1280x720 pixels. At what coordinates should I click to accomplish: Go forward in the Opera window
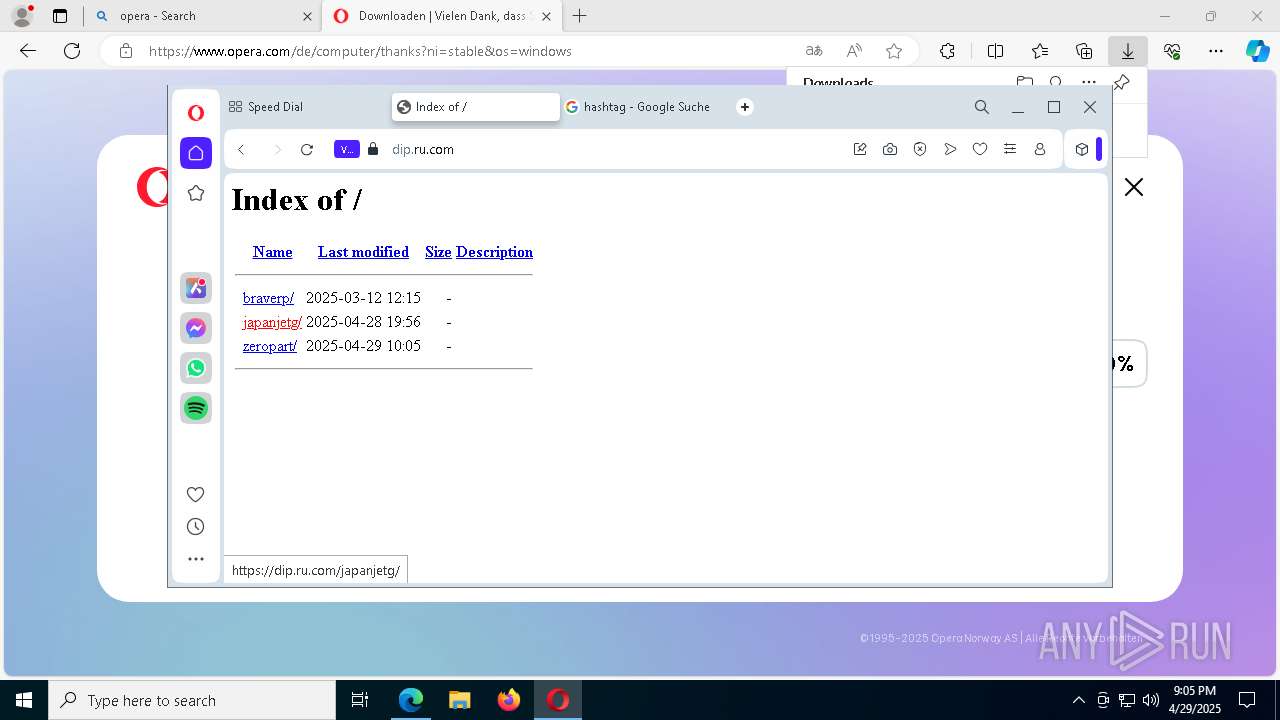(x=277, y=149)
